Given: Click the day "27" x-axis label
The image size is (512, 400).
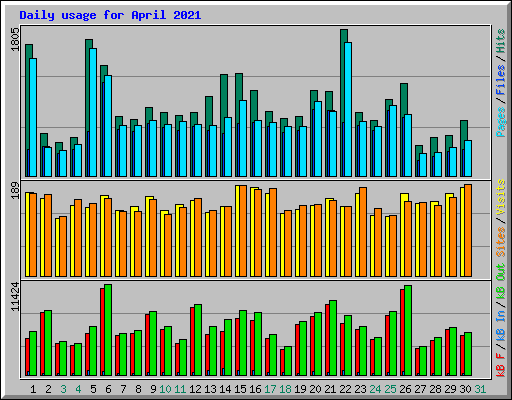Looking at the screenshot, I should pyautogui.click(x=420, y=389).
